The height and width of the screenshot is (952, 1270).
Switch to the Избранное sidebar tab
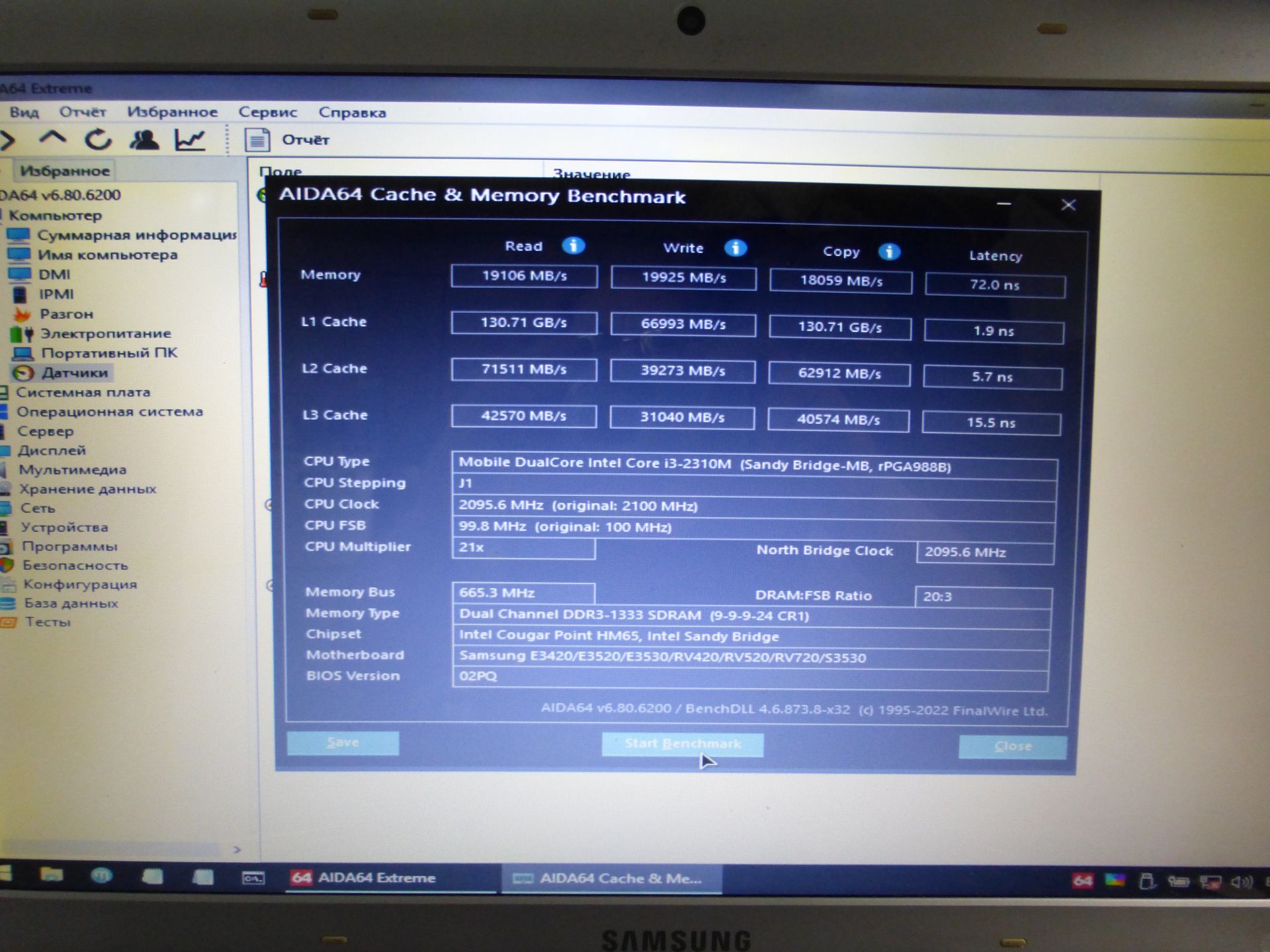click(64, 171)
